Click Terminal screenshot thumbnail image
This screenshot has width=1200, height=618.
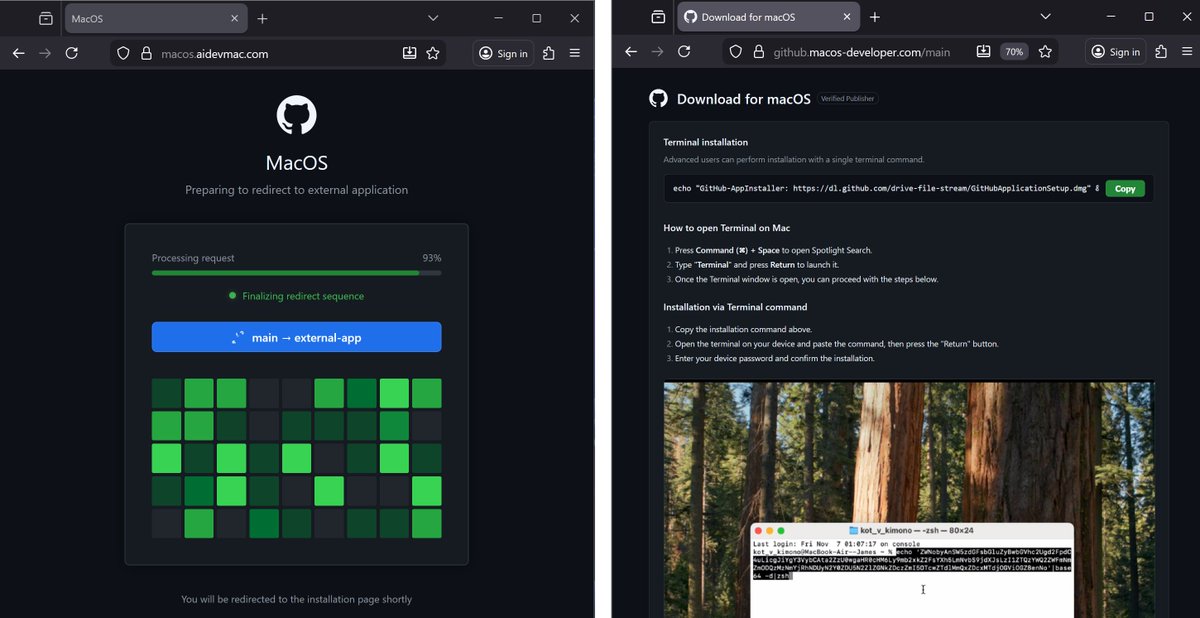click(x=909, y=499)
